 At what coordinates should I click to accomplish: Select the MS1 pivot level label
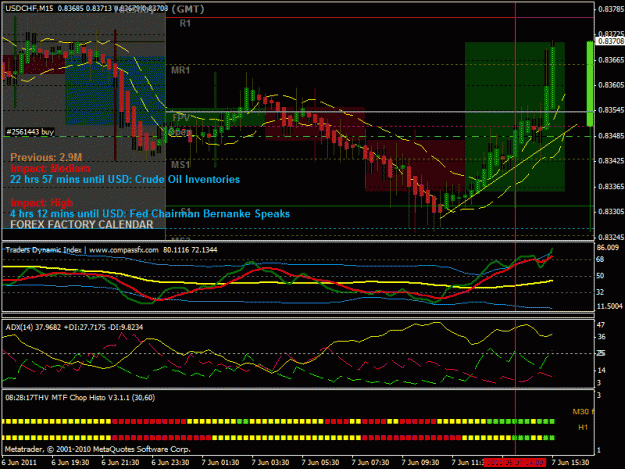(181, 165)
